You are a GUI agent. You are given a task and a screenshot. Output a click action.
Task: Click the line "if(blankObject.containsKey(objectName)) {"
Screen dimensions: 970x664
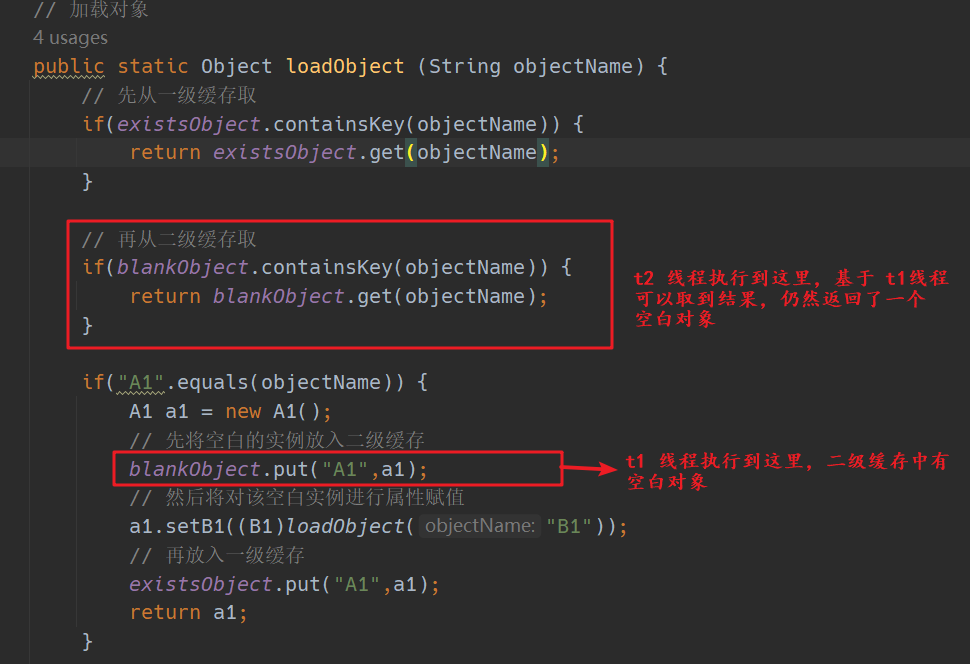click(x=327, y=267)
